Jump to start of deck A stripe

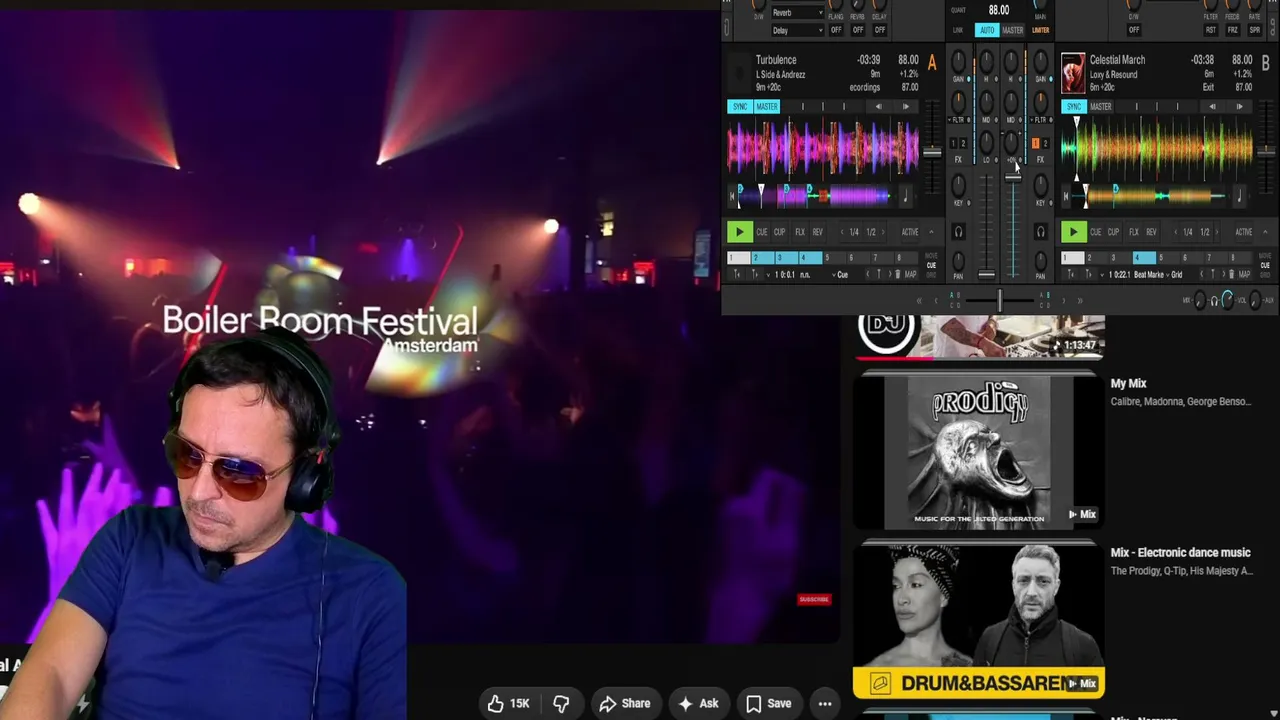point(732,196)
